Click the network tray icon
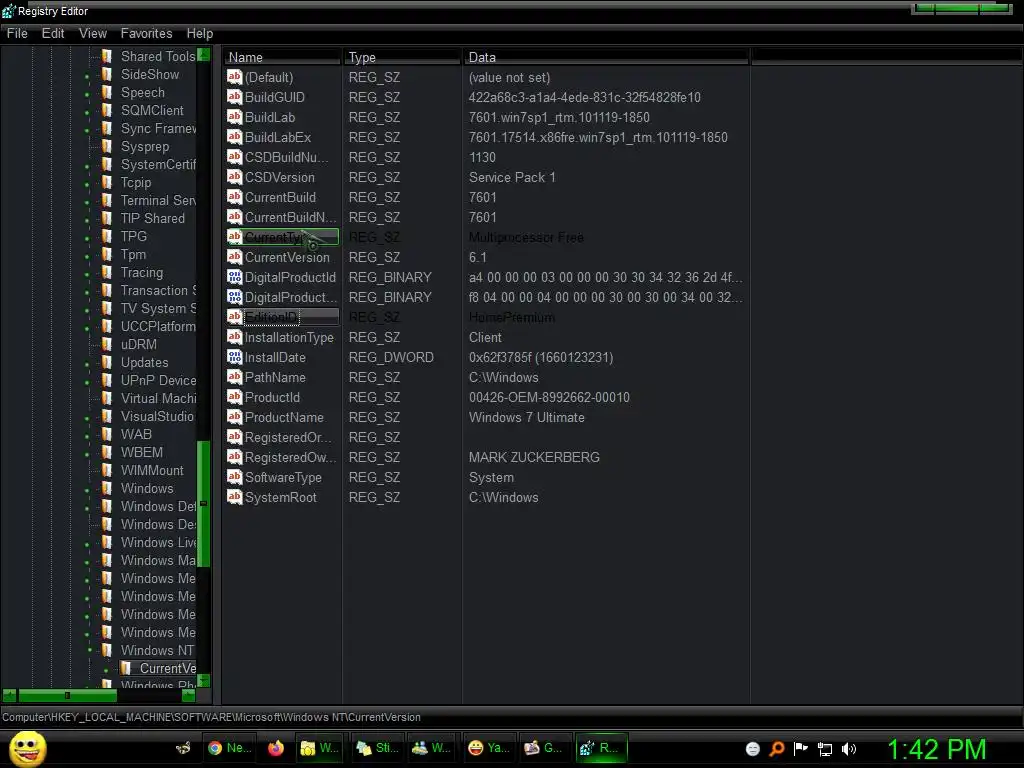Screen dimensions: 1024x768 pyautogui.click(x=825, y=749)
